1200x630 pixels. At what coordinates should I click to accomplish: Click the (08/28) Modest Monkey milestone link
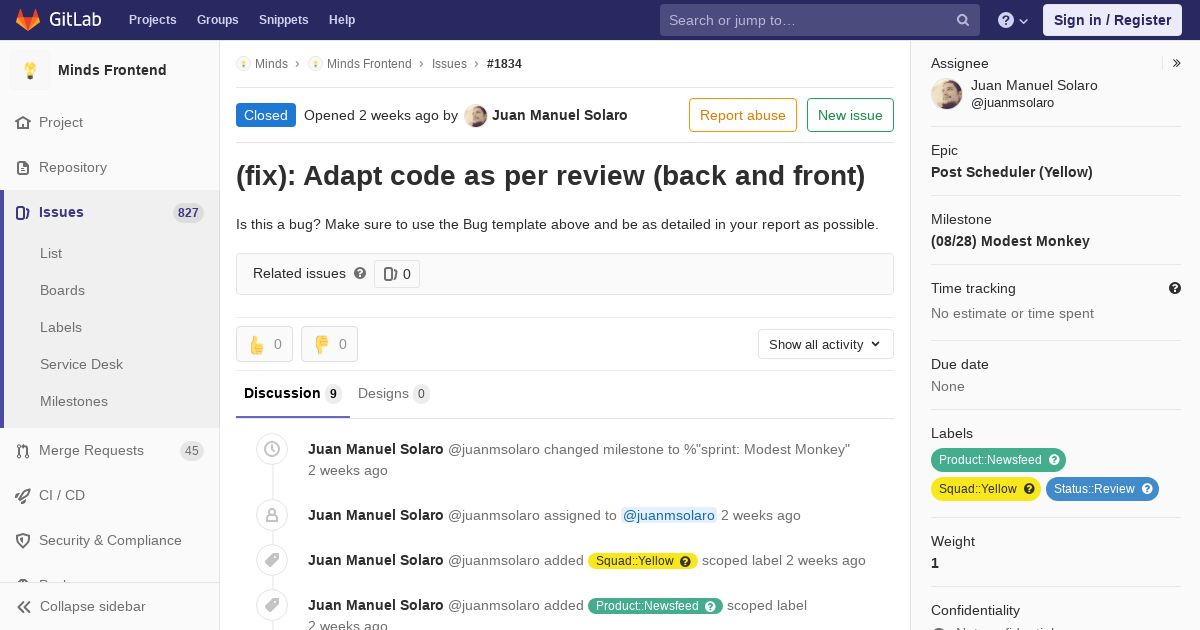click(1010, 241)
